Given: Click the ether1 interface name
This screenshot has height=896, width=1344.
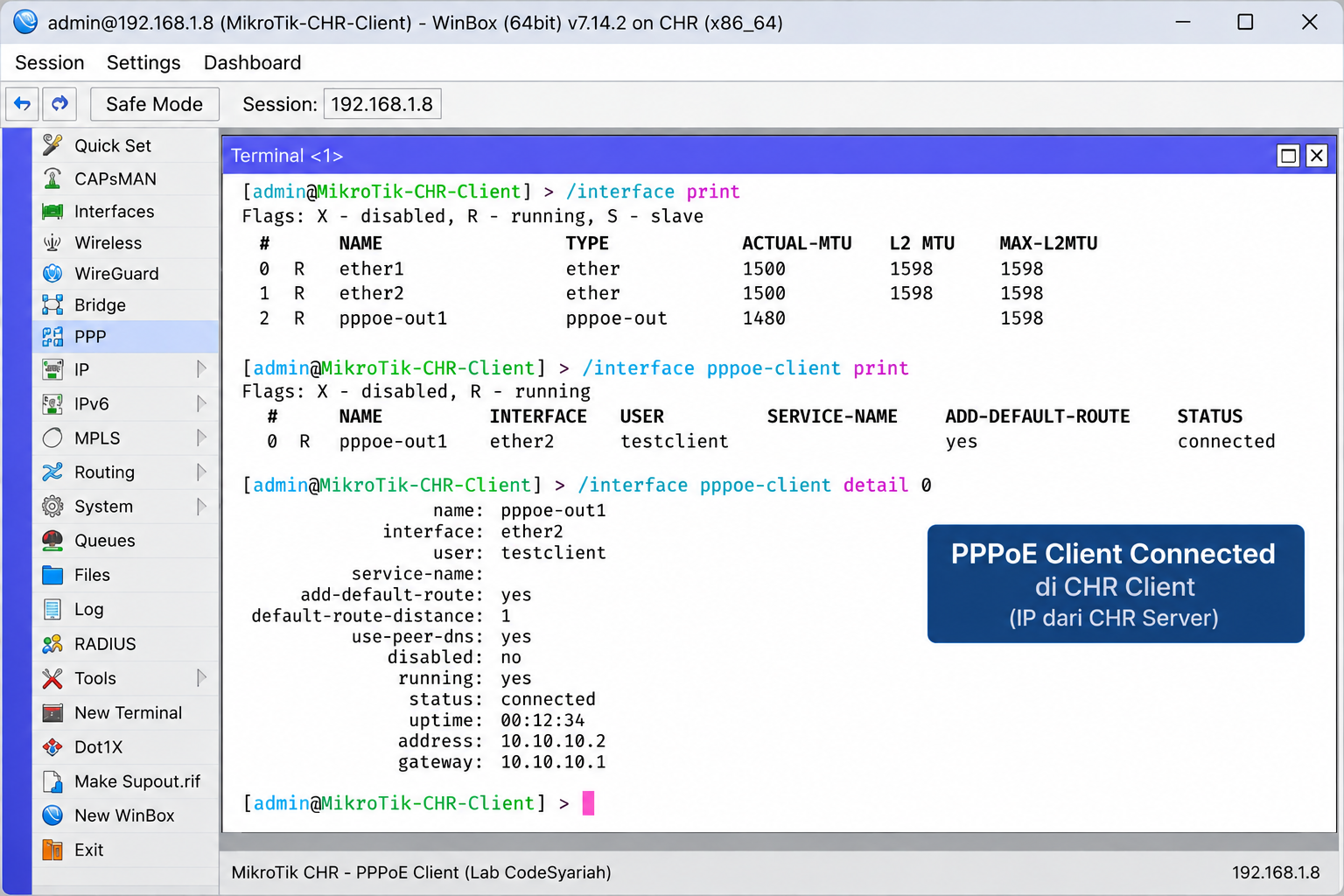Looking at the screenshot, I should tap(372, 269).
